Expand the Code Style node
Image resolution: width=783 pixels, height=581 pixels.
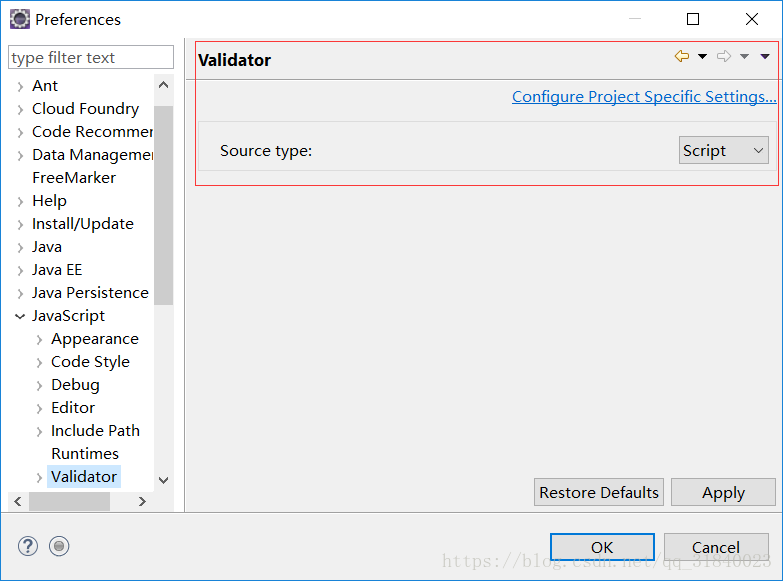pyautogui.click(x=39, y=362)
